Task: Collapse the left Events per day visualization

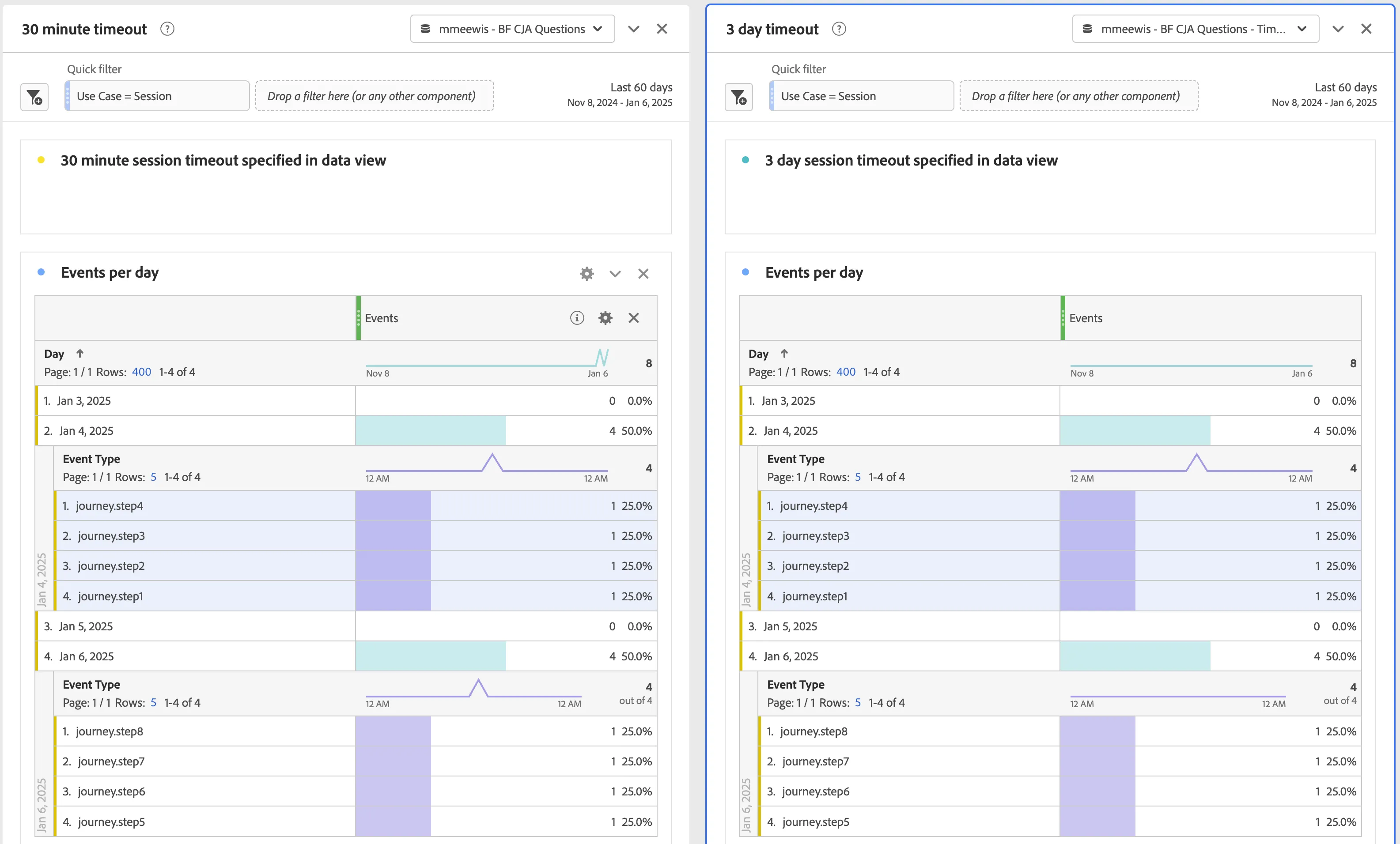Action: tap(615, 274)
